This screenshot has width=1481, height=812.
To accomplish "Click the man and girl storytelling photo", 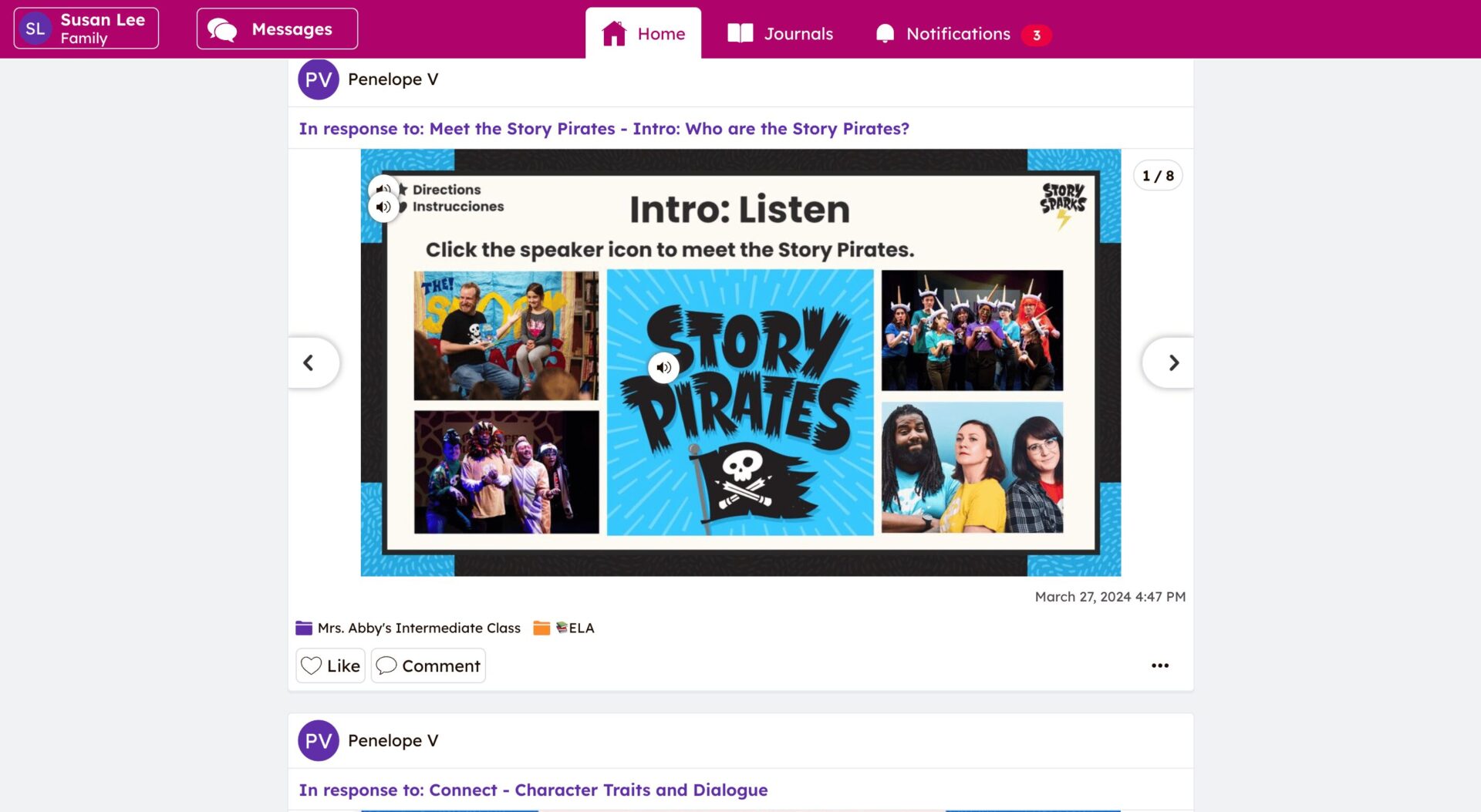I will (506, 335).
